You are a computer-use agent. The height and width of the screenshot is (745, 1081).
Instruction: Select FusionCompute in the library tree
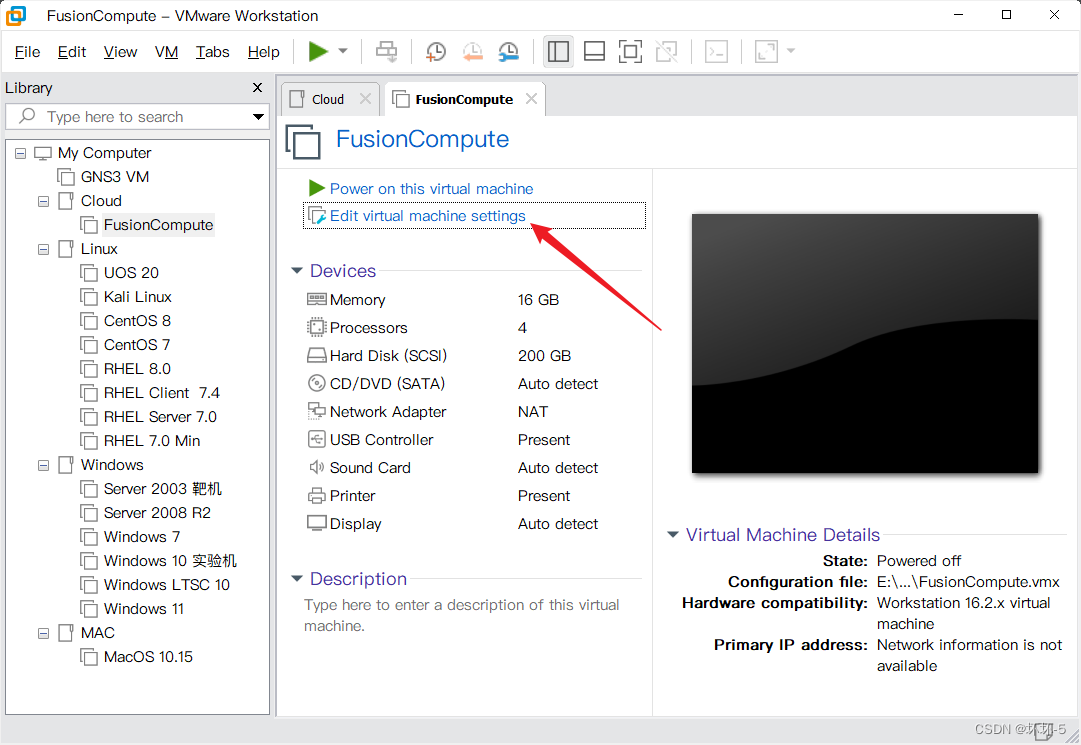pos(159,225)
